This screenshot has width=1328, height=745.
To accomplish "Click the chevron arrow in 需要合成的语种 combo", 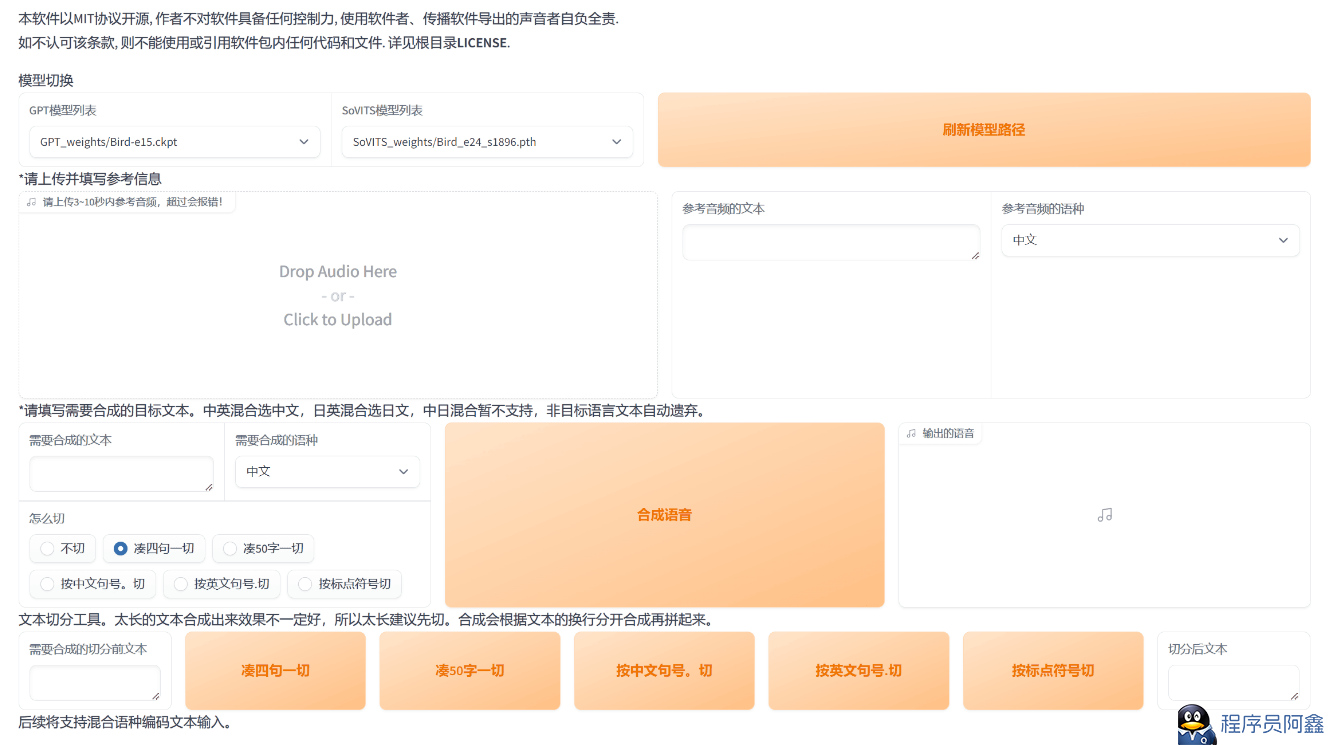I will tap(404, 471).
